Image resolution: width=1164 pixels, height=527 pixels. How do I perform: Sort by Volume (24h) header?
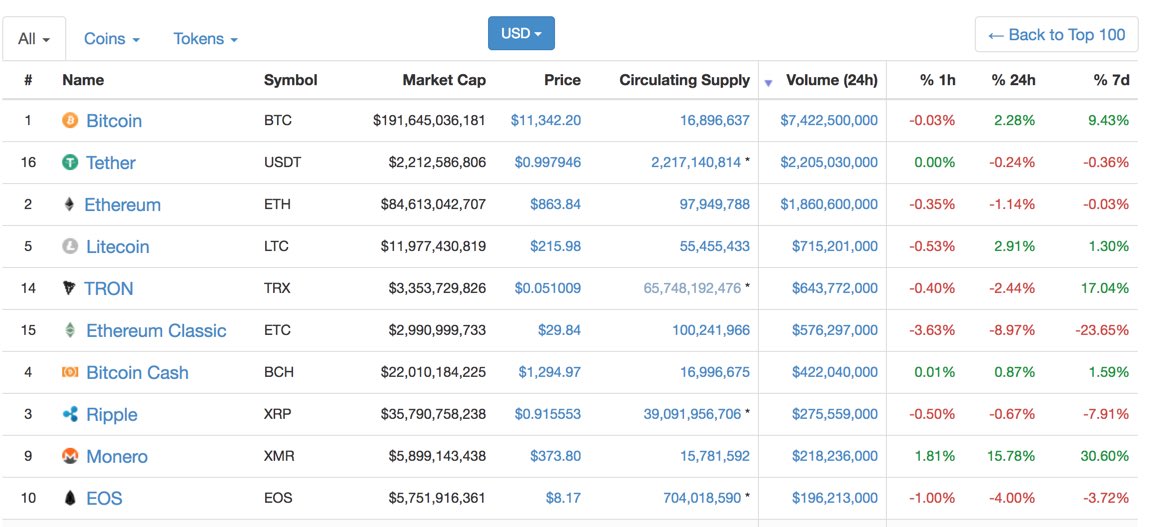[831, 80]
